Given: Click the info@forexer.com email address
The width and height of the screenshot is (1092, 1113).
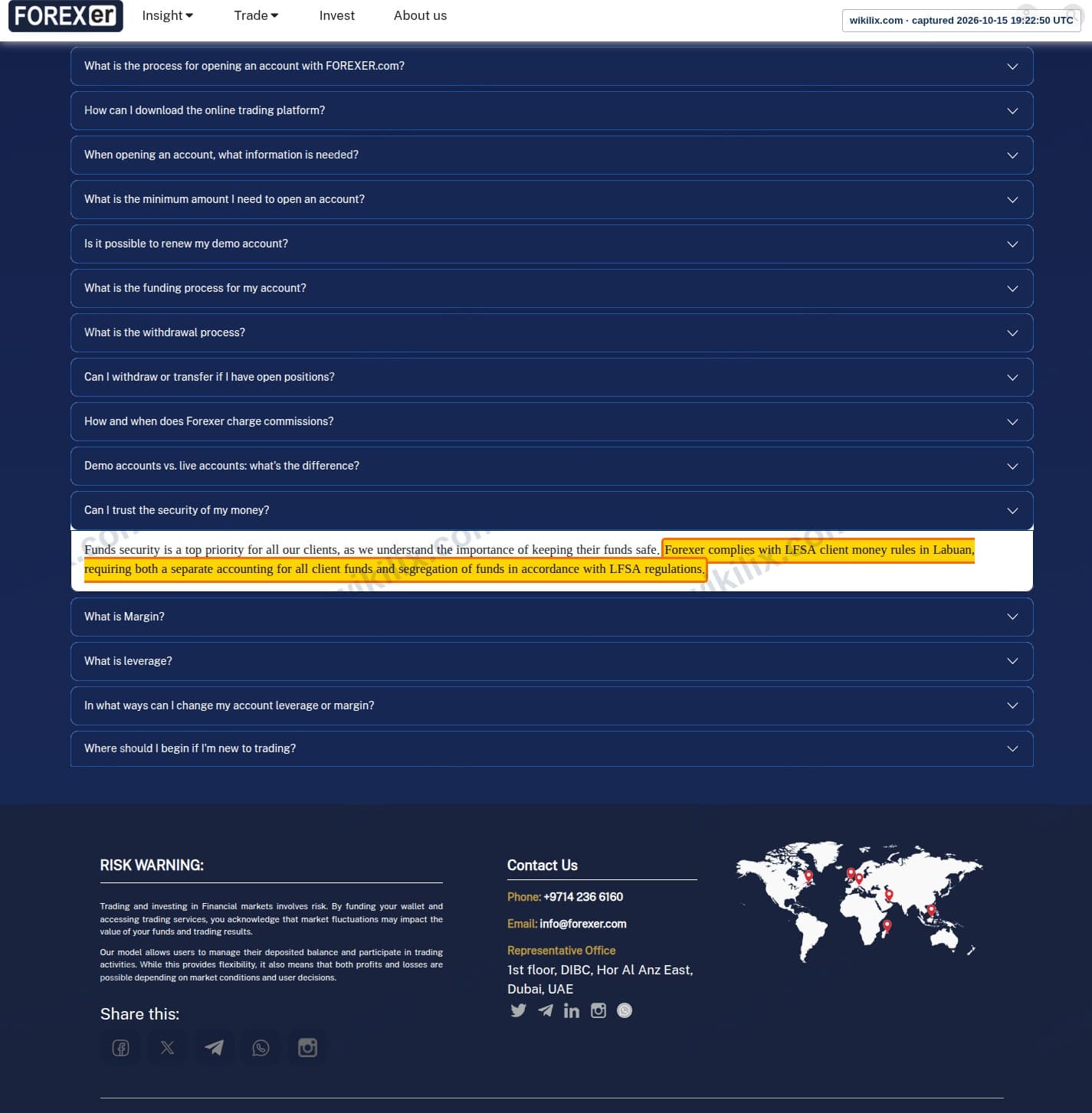Looking at the screenshot, I should click(x=583, y=924).
